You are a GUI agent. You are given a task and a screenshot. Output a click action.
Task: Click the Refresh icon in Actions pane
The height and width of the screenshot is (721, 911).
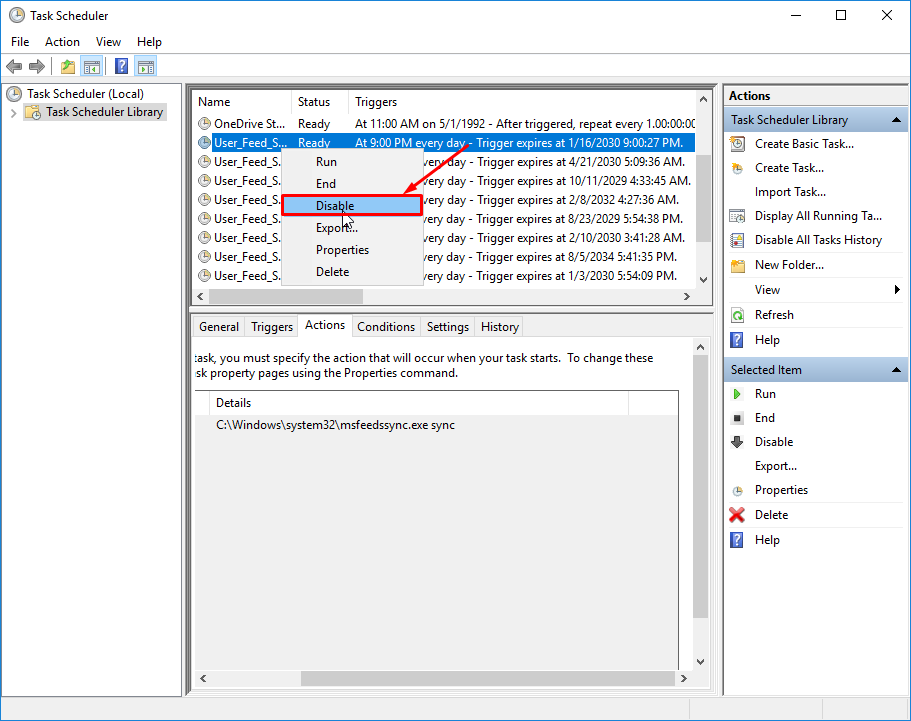click(x=737, y=315)
